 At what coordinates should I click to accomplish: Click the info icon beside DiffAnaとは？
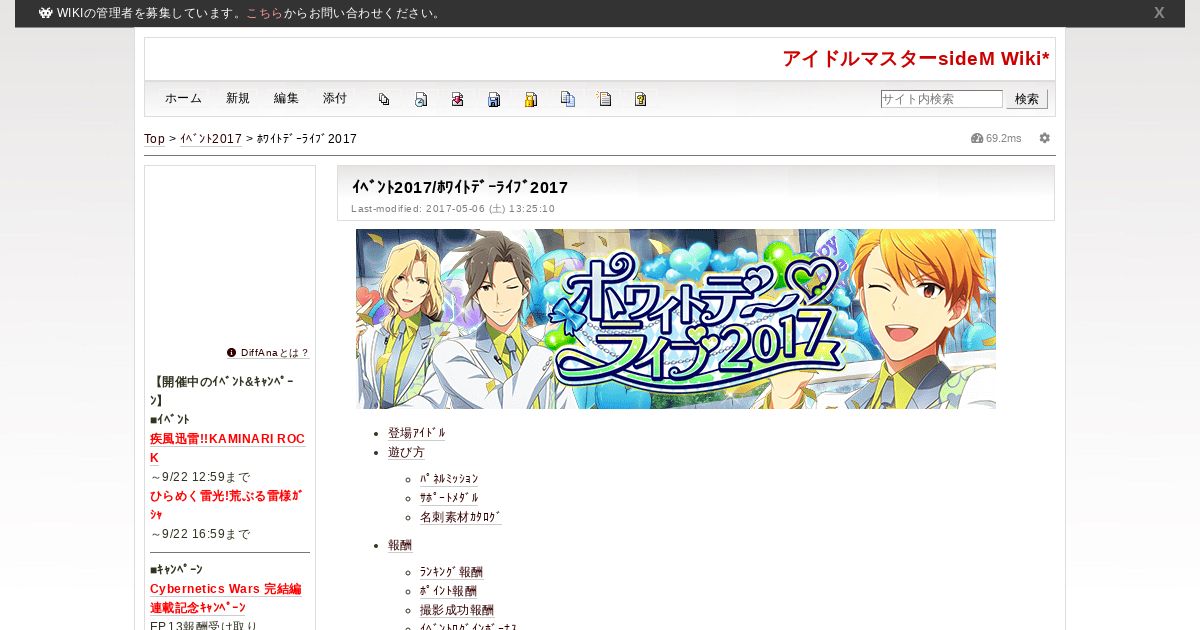coord(232,353)
